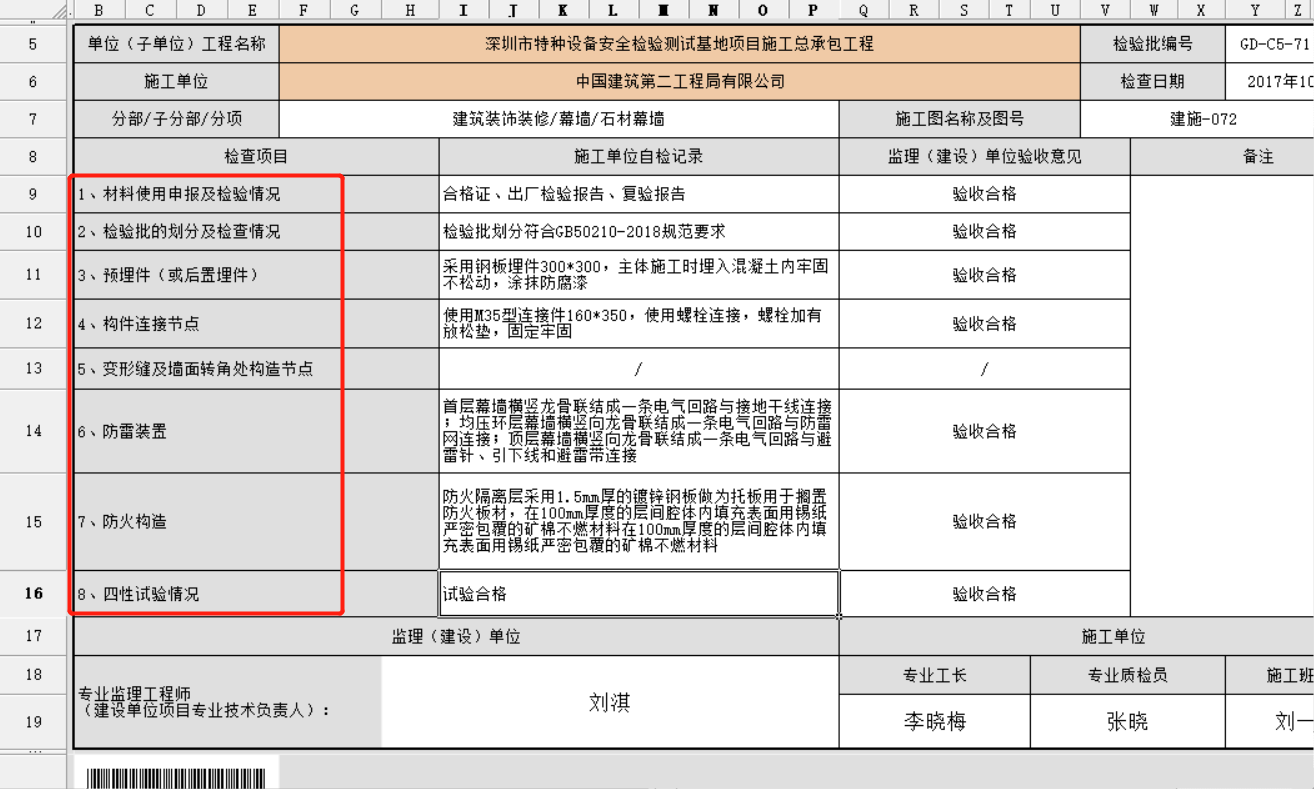The image size is (1314, 789).
Task: Click column header Z
Action: [x=1298, y=10]
